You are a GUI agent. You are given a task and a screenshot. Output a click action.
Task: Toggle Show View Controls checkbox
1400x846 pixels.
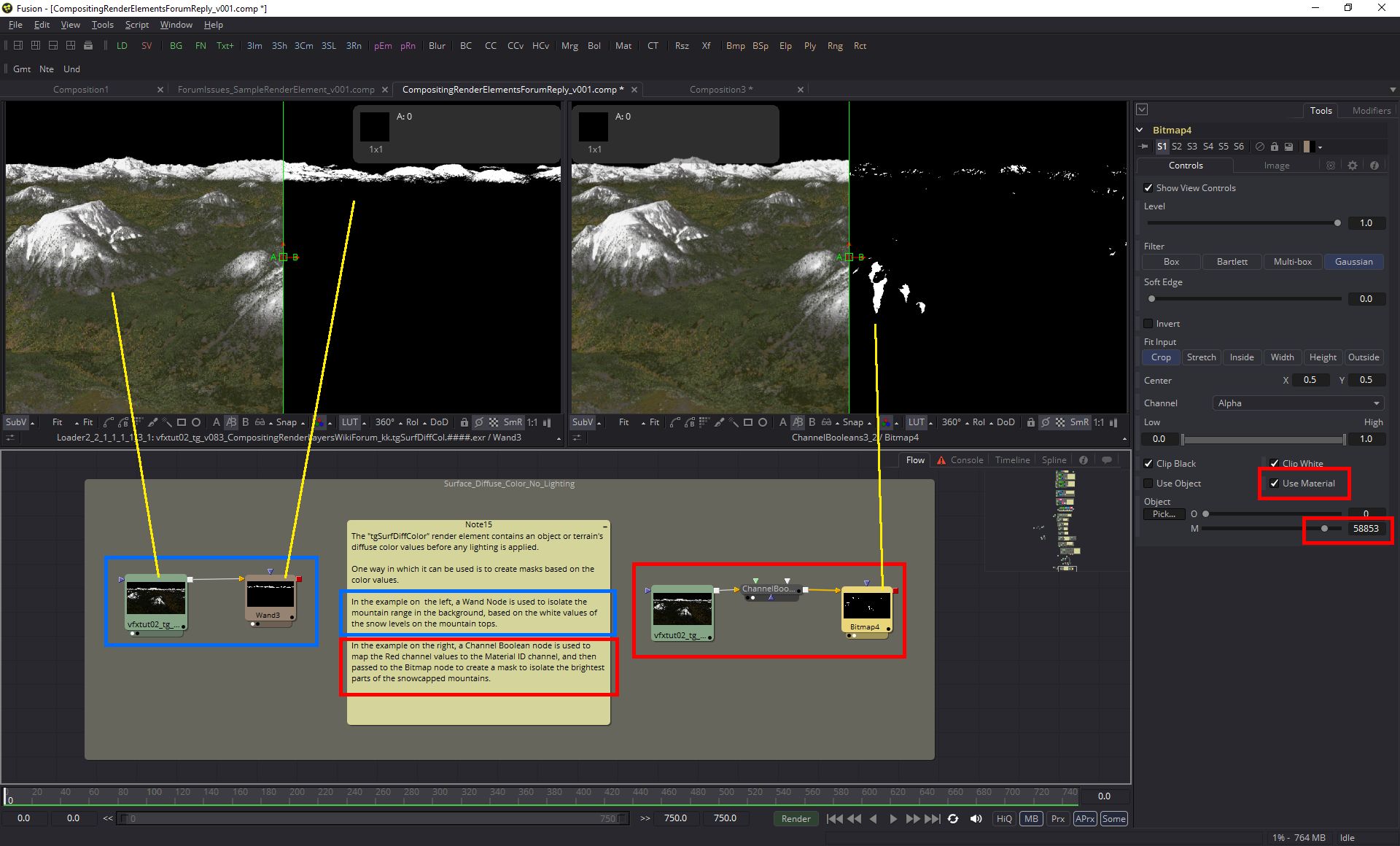point(1148,187)
